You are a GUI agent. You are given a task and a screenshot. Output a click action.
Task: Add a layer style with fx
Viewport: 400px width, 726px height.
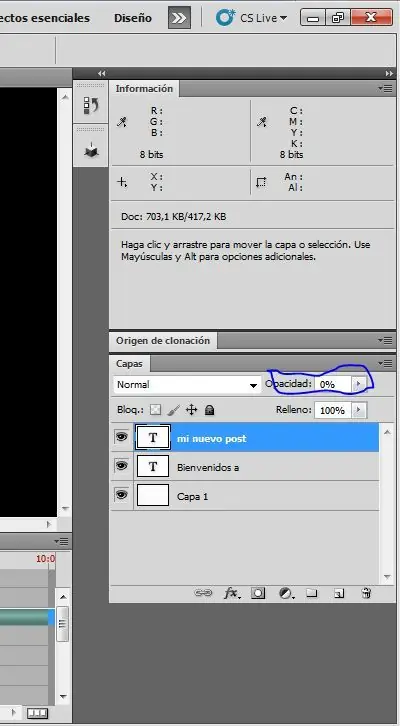pos(231,593)
